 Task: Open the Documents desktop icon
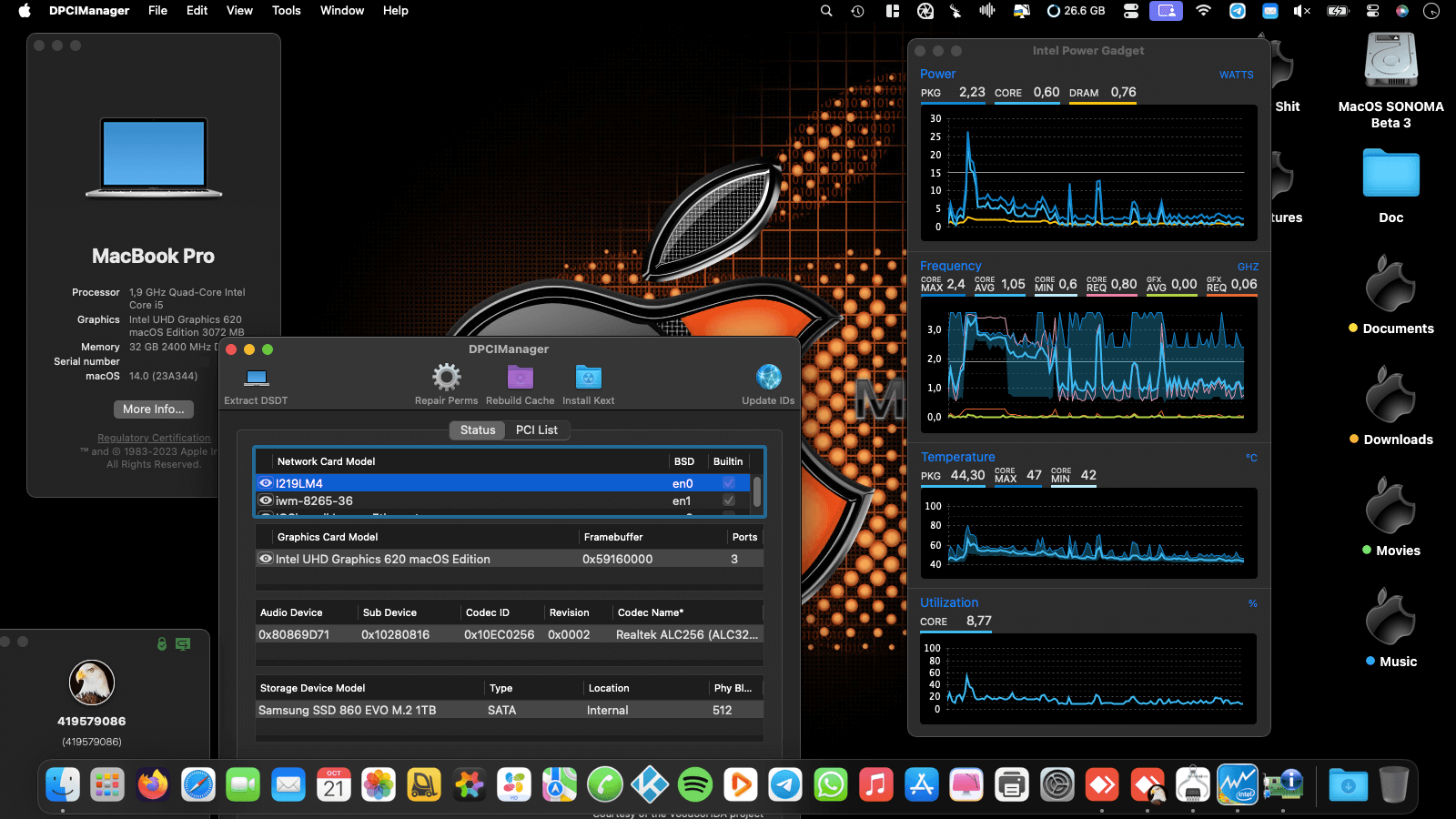(x=1390, y=284)
